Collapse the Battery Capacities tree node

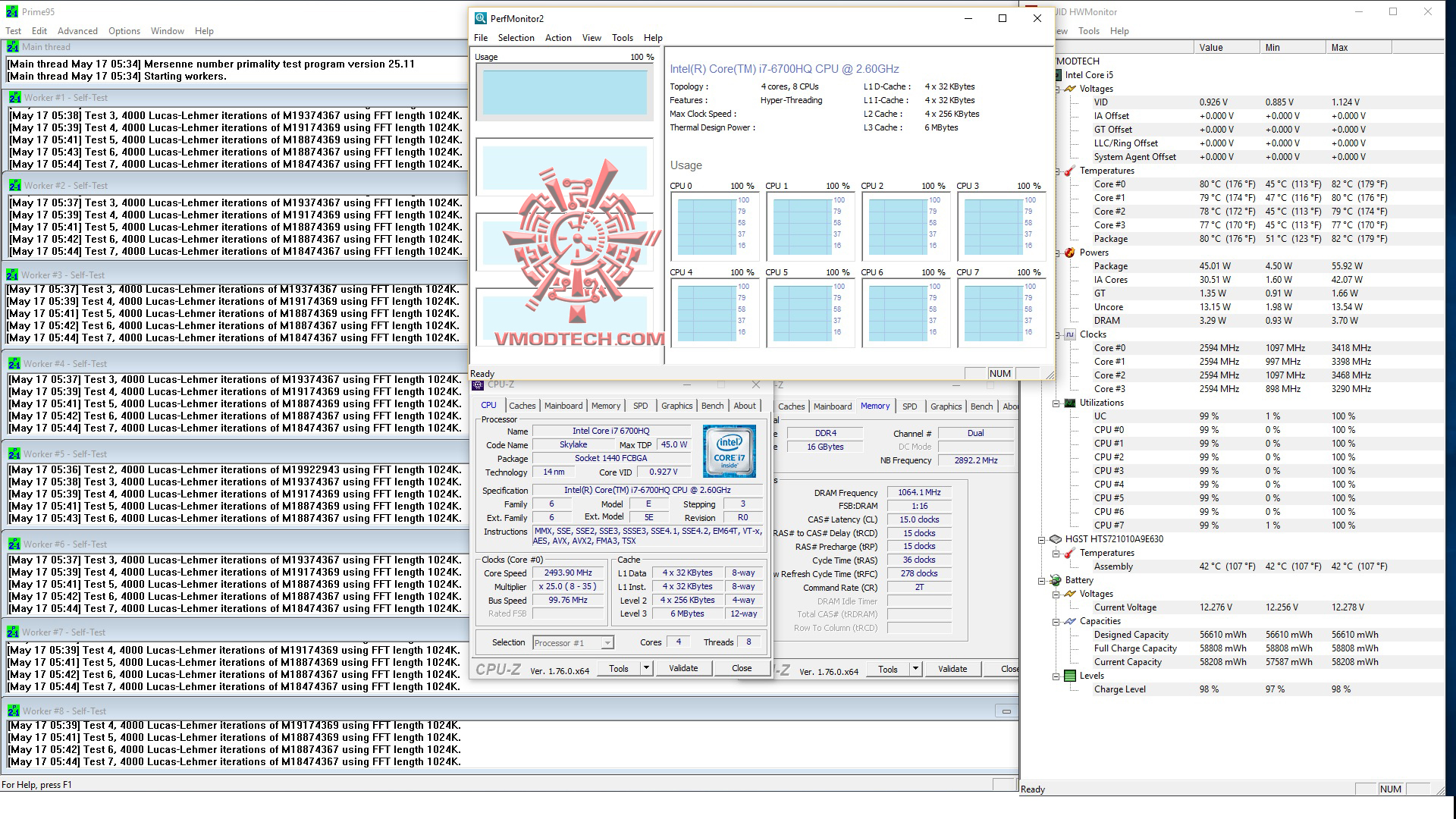(x=1056, y=621)
